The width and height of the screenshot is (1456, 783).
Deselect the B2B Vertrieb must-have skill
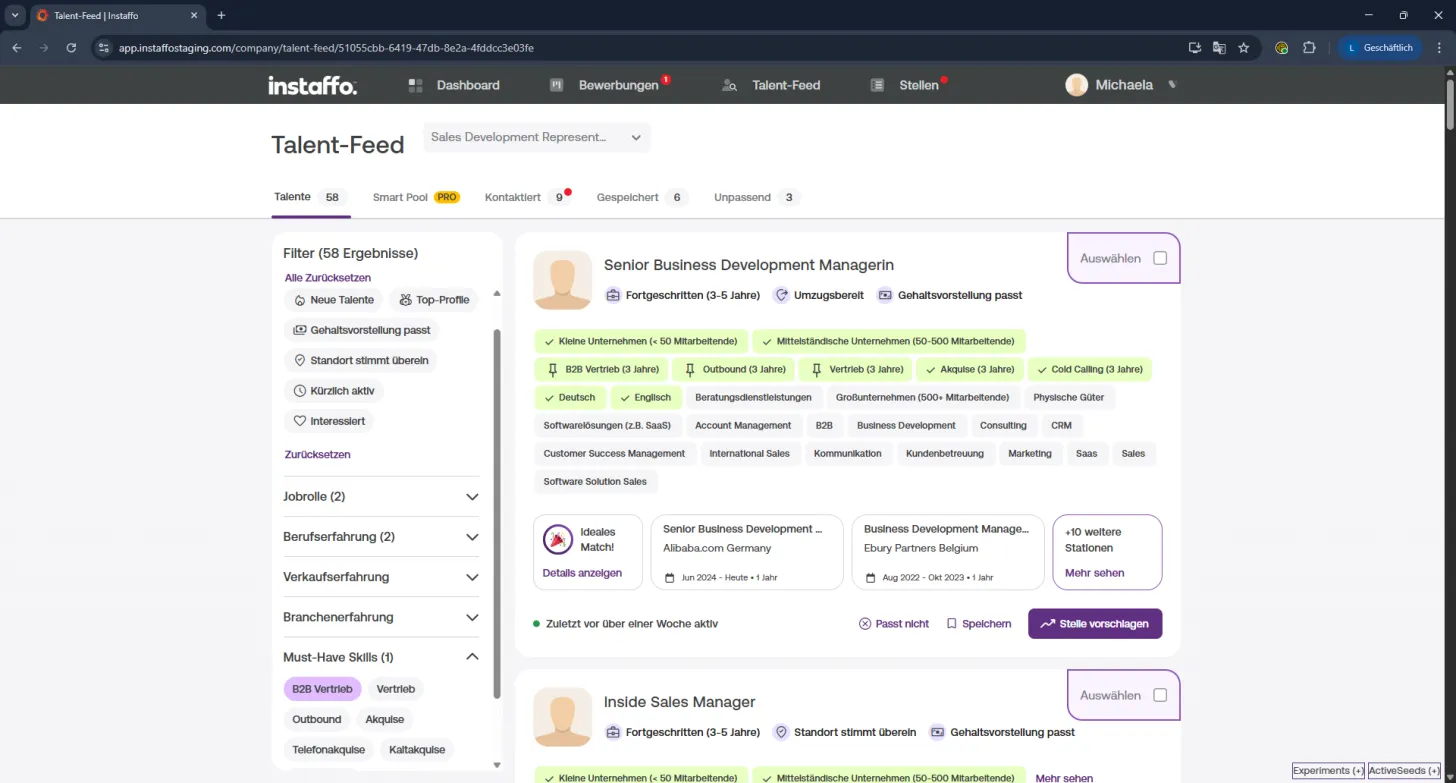point(322,689)
